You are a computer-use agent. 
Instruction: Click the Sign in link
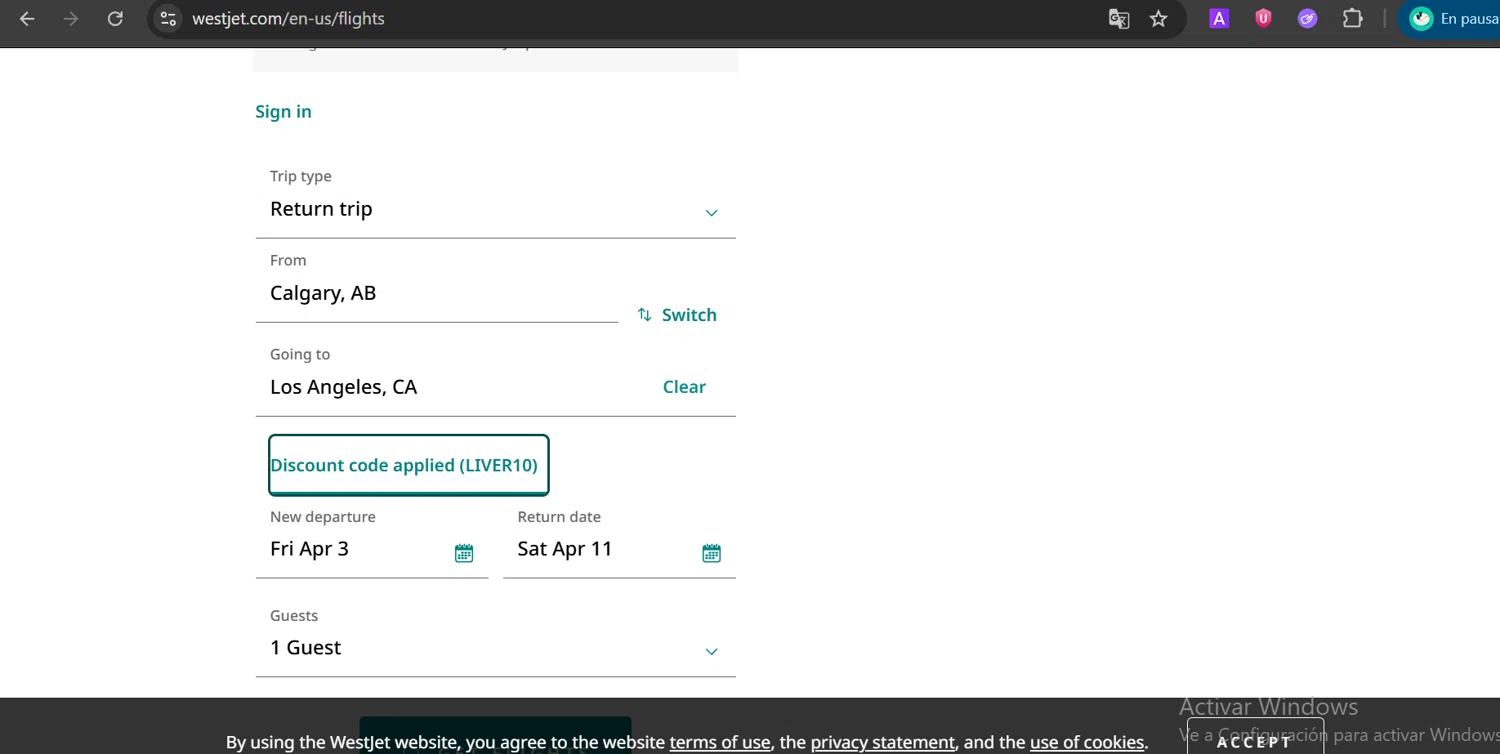point(283,111)
